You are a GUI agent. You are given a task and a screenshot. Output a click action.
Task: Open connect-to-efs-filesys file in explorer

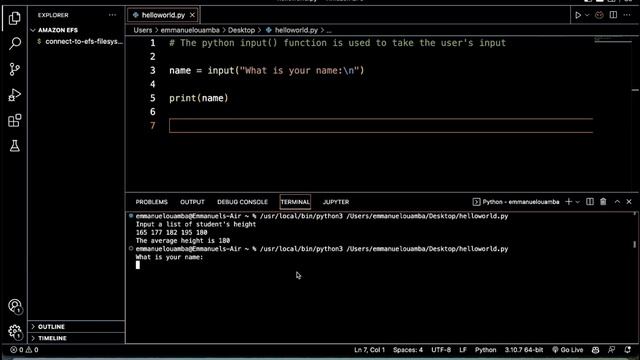click(80, 42)
